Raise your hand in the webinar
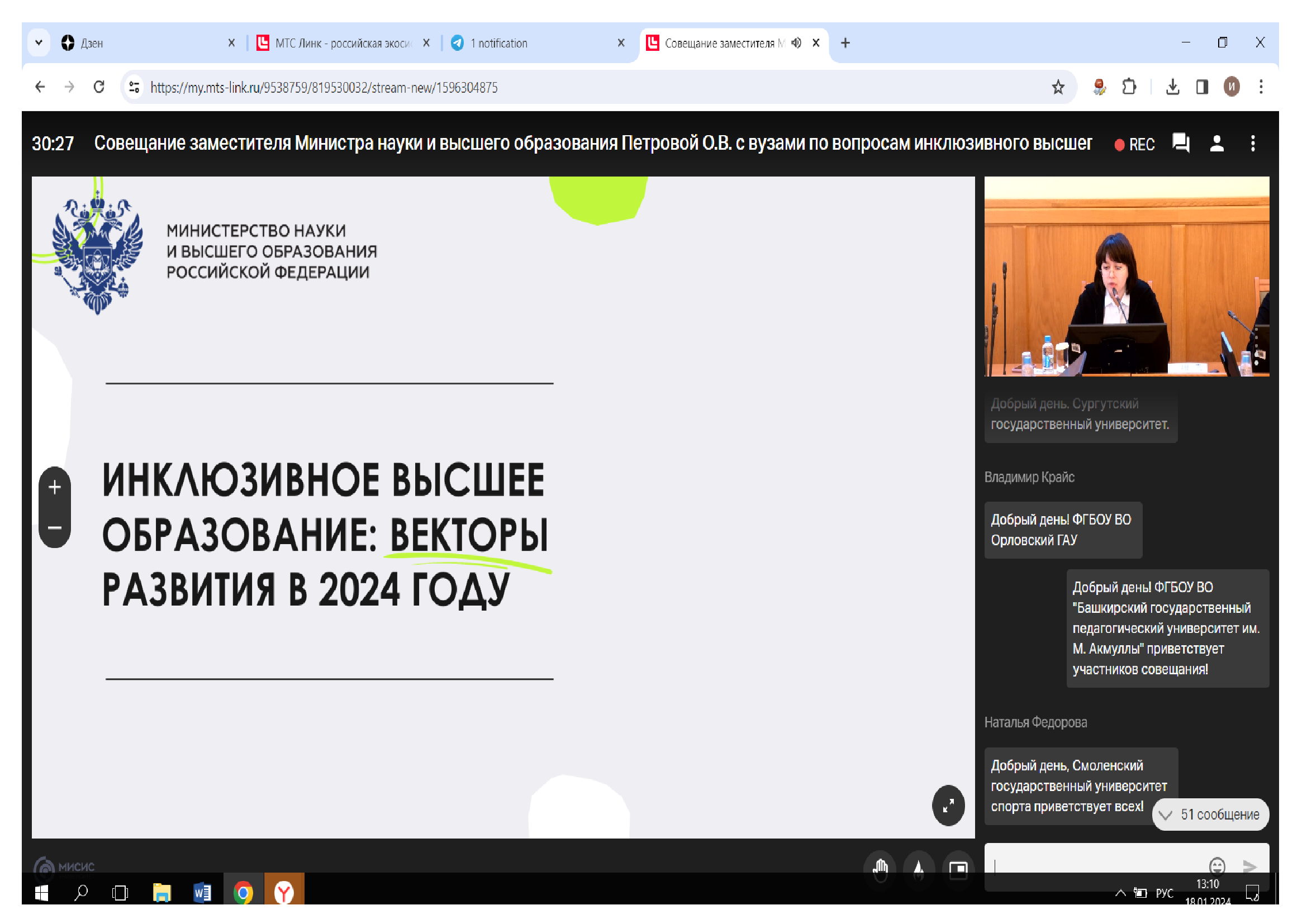 point(880,869)
